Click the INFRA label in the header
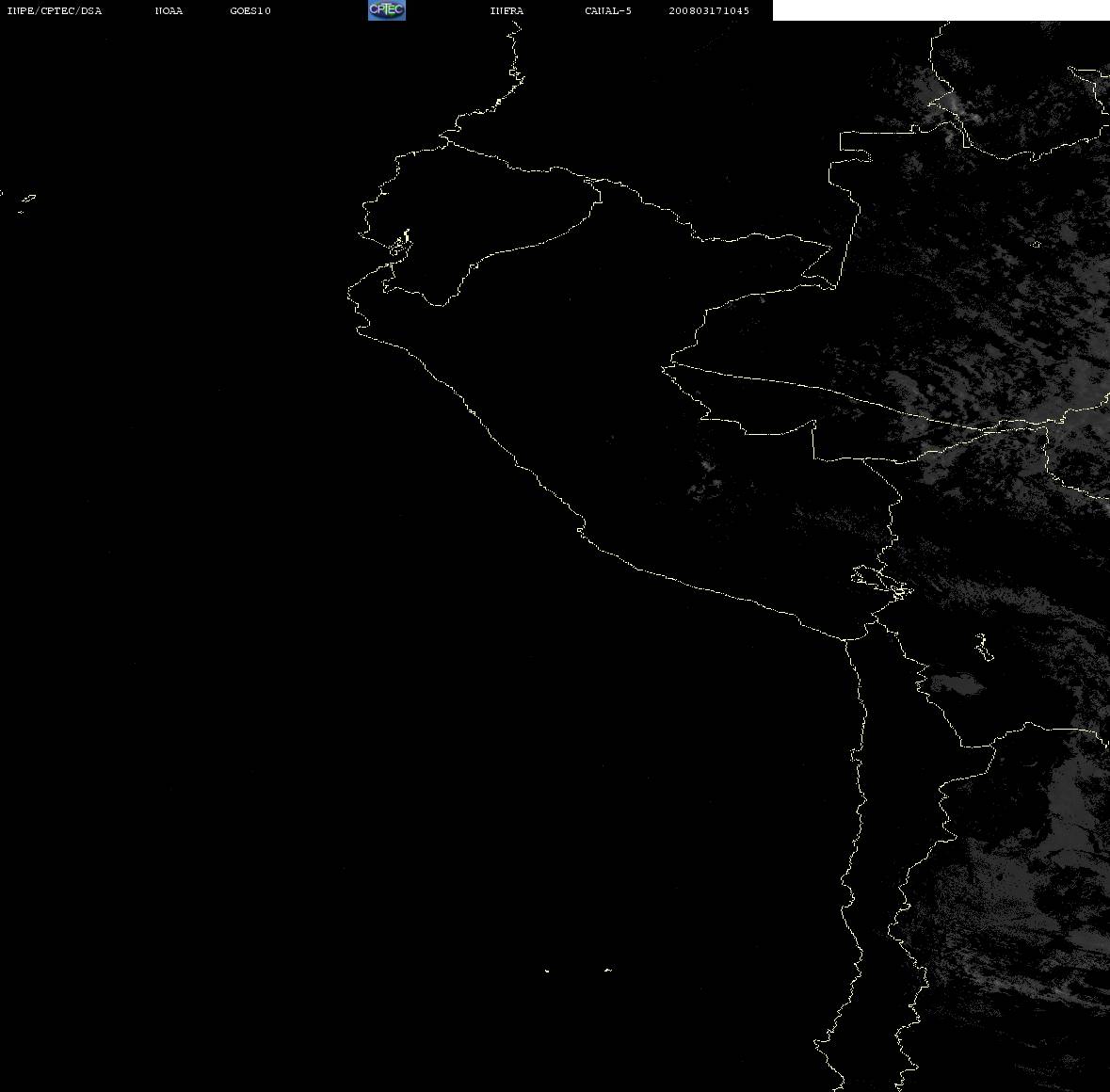This screenshot has width=1110, height=1092. (507, 10)
